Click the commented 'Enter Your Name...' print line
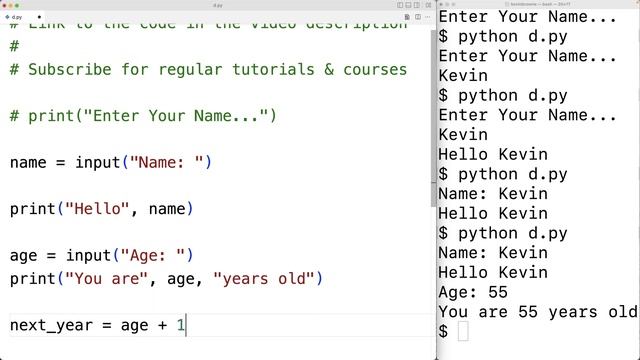The height and width of the screenshot is (360, 640). [x=143, y=116]
